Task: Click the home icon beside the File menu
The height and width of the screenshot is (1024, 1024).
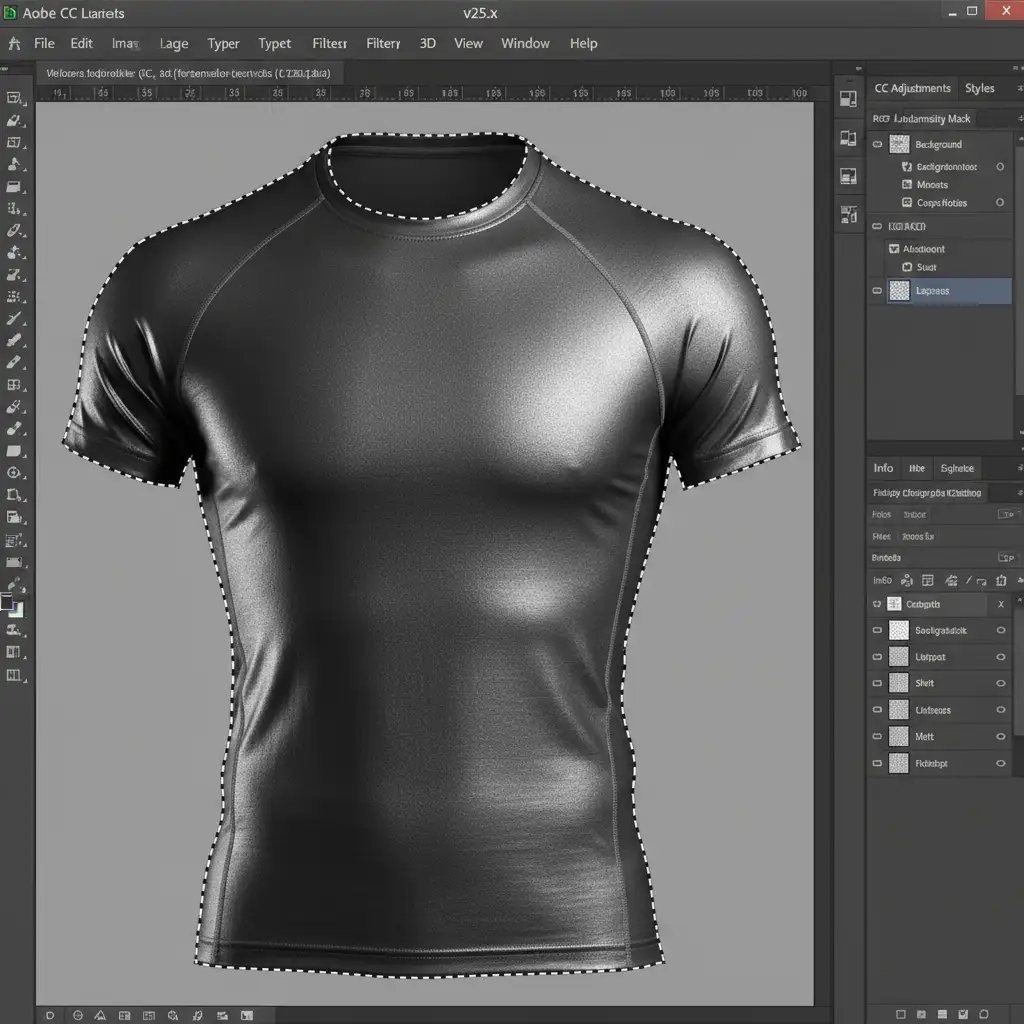Action: pyautogui.click(x=14, y=44)
